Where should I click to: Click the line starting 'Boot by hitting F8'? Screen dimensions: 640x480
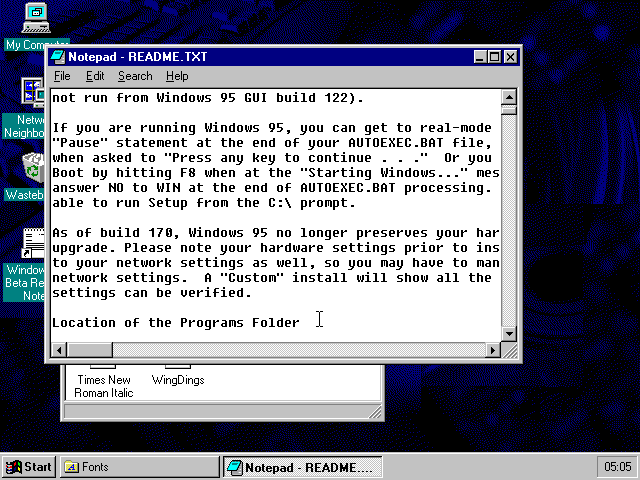click(276, 173)
